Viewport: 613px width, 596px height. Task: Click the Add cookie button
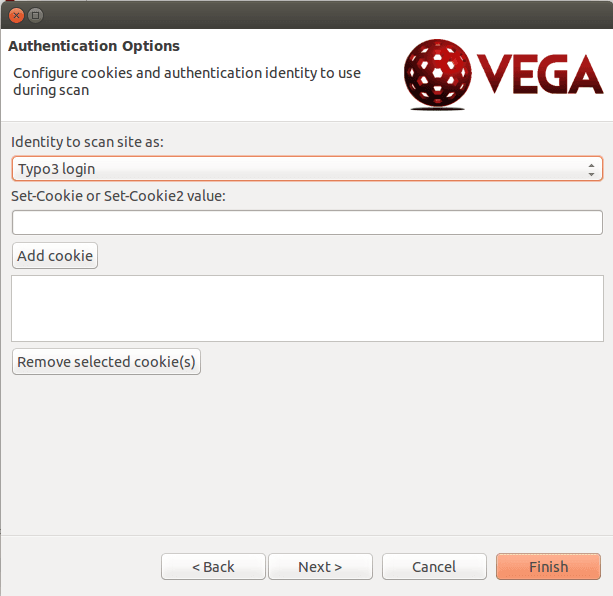[55, 256]
